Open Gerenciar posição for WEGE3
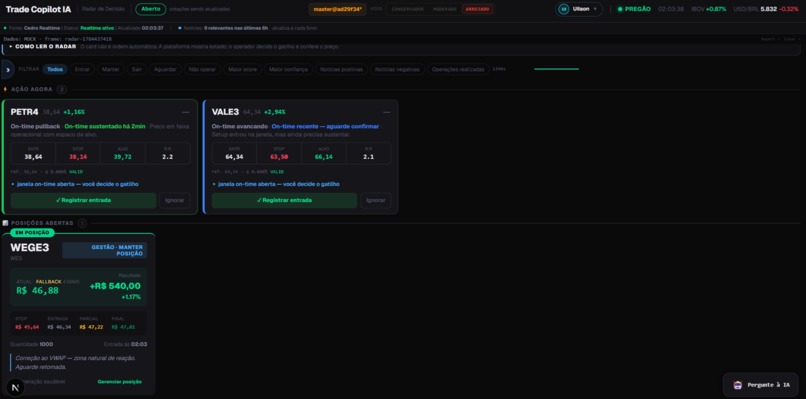 pyautogui.click(x=120, y=382)
